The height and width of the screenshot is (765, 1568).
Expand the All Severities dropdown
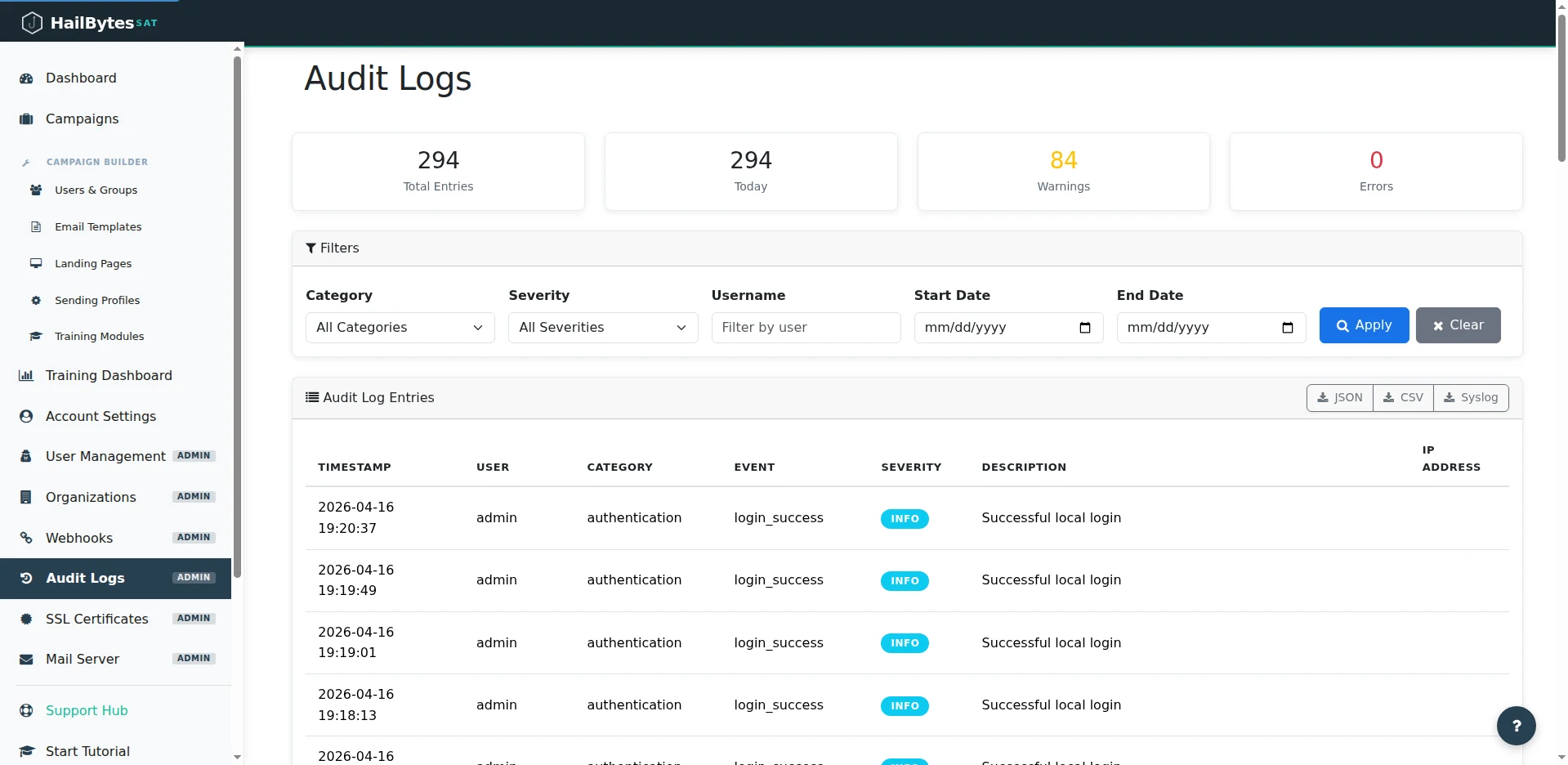click(x=603, y=327)
